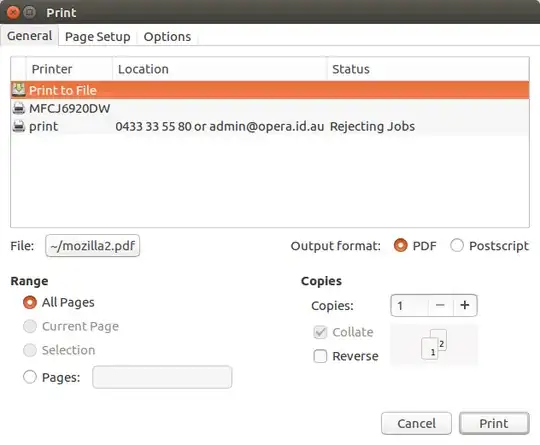Open the ~/mozilla2.pdf file chooser
Screen dimensions: 540x445
(93, 246)
